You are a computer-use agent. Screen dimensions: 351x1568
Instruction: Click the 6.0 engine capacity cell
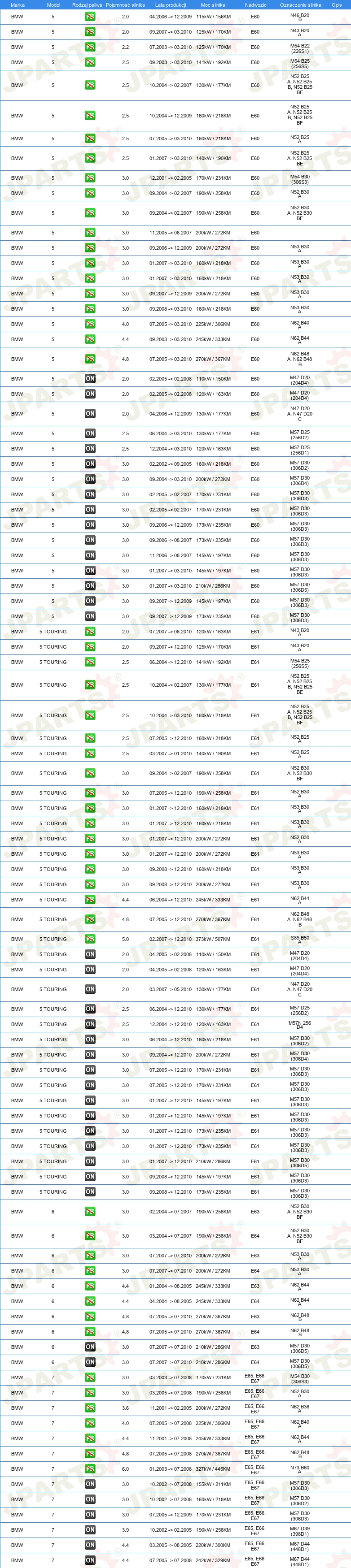[125, 1468]
